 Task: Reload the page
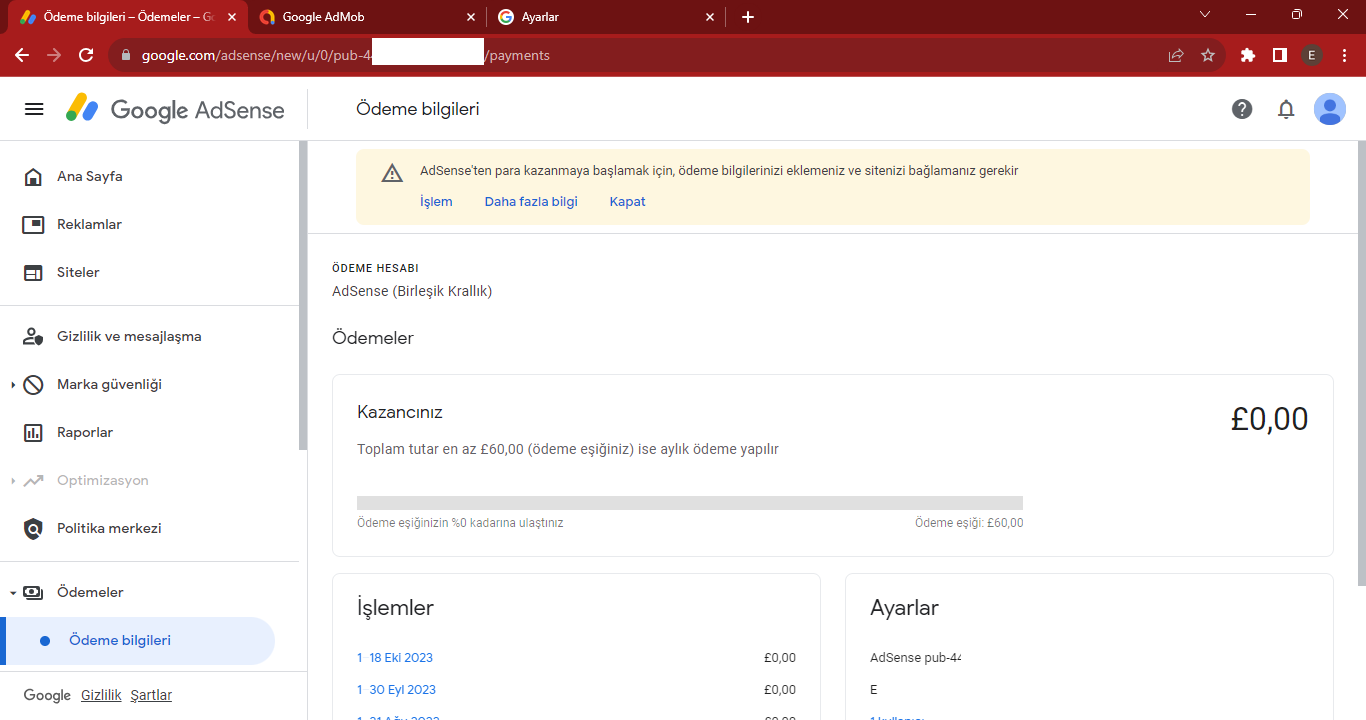coord(86,55)
